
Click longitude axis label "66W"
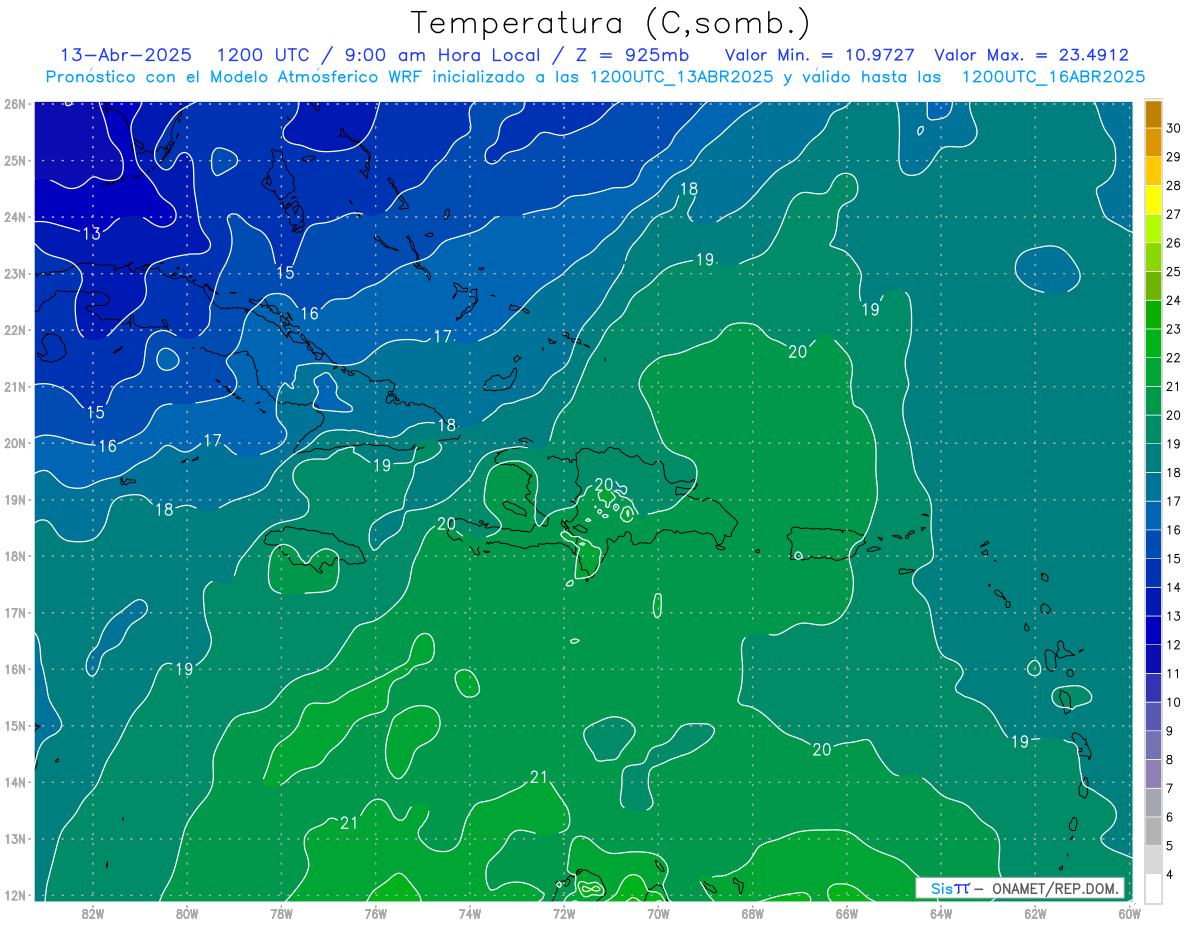(846, 913)
